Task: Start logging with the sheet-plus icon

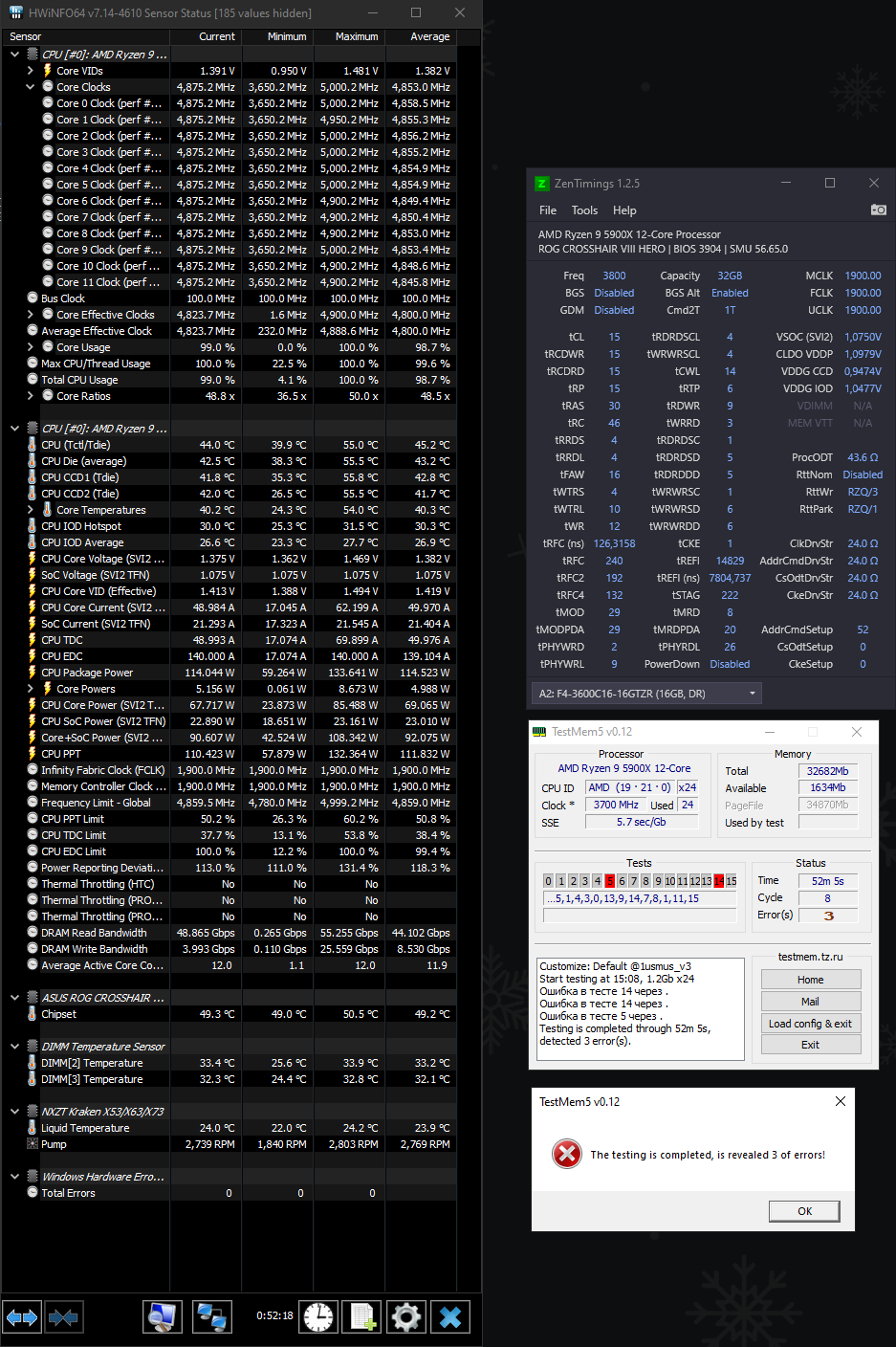Action: tap(362, 1317)
